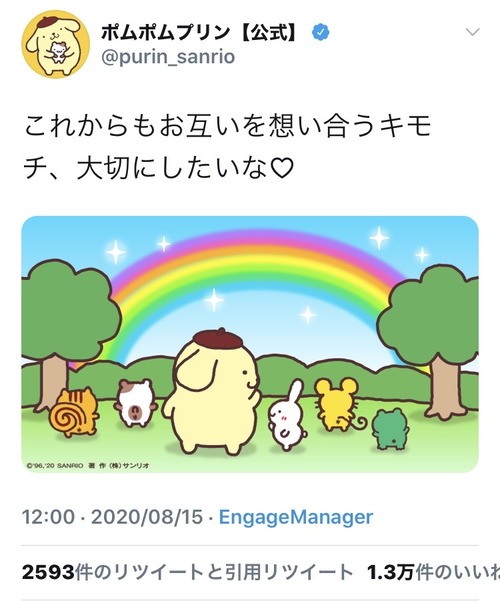This screenshot has width=500, height=601.
Task: Click Pompompurin character in the image
Action: click(212, 391)
